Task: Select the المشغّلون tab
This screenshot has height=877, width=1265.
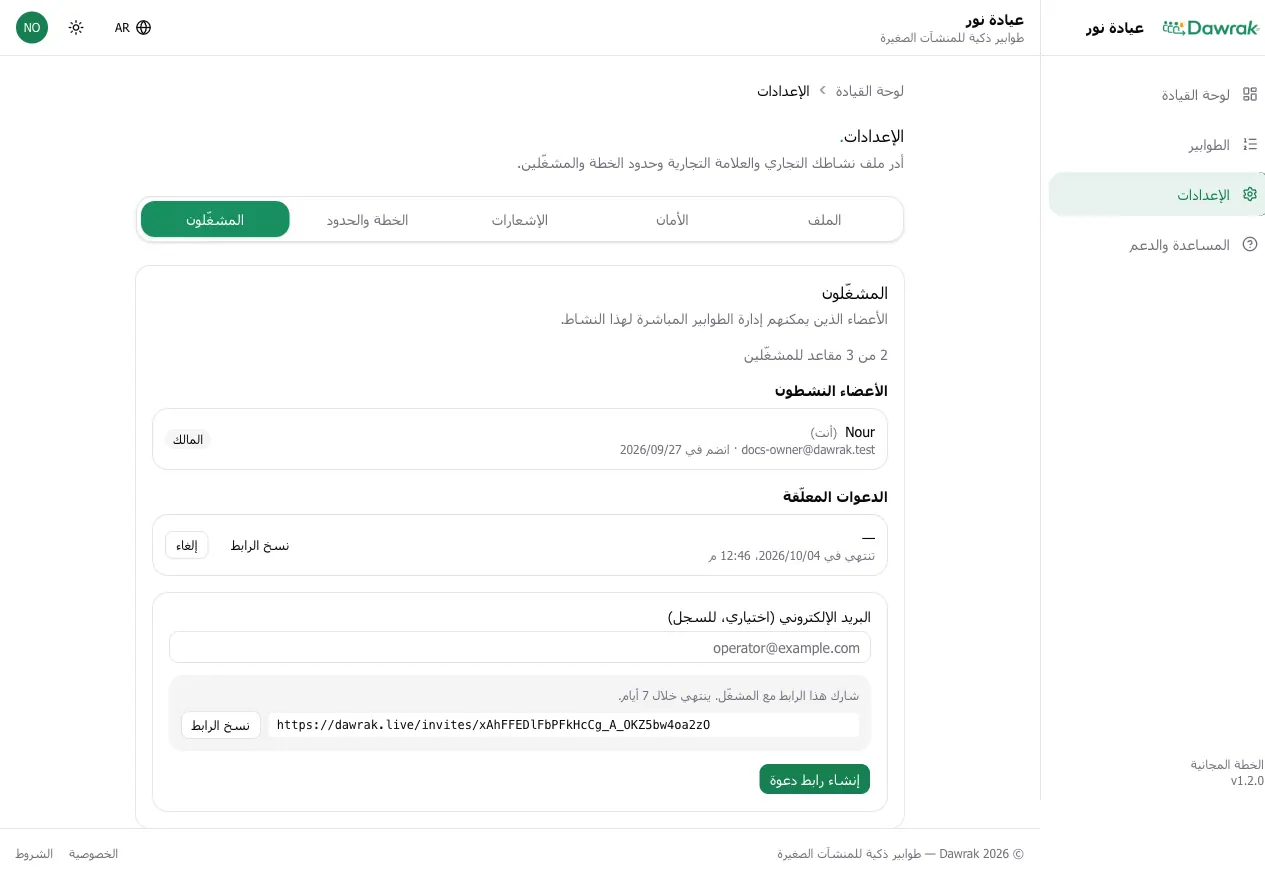Action: [215, 220]
